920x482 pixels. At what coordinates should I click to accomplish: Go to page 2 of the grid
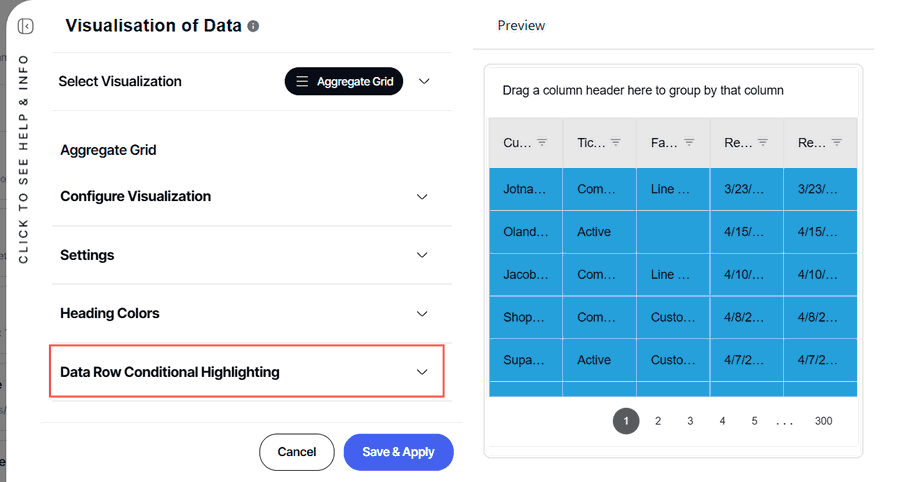[658, 422]
